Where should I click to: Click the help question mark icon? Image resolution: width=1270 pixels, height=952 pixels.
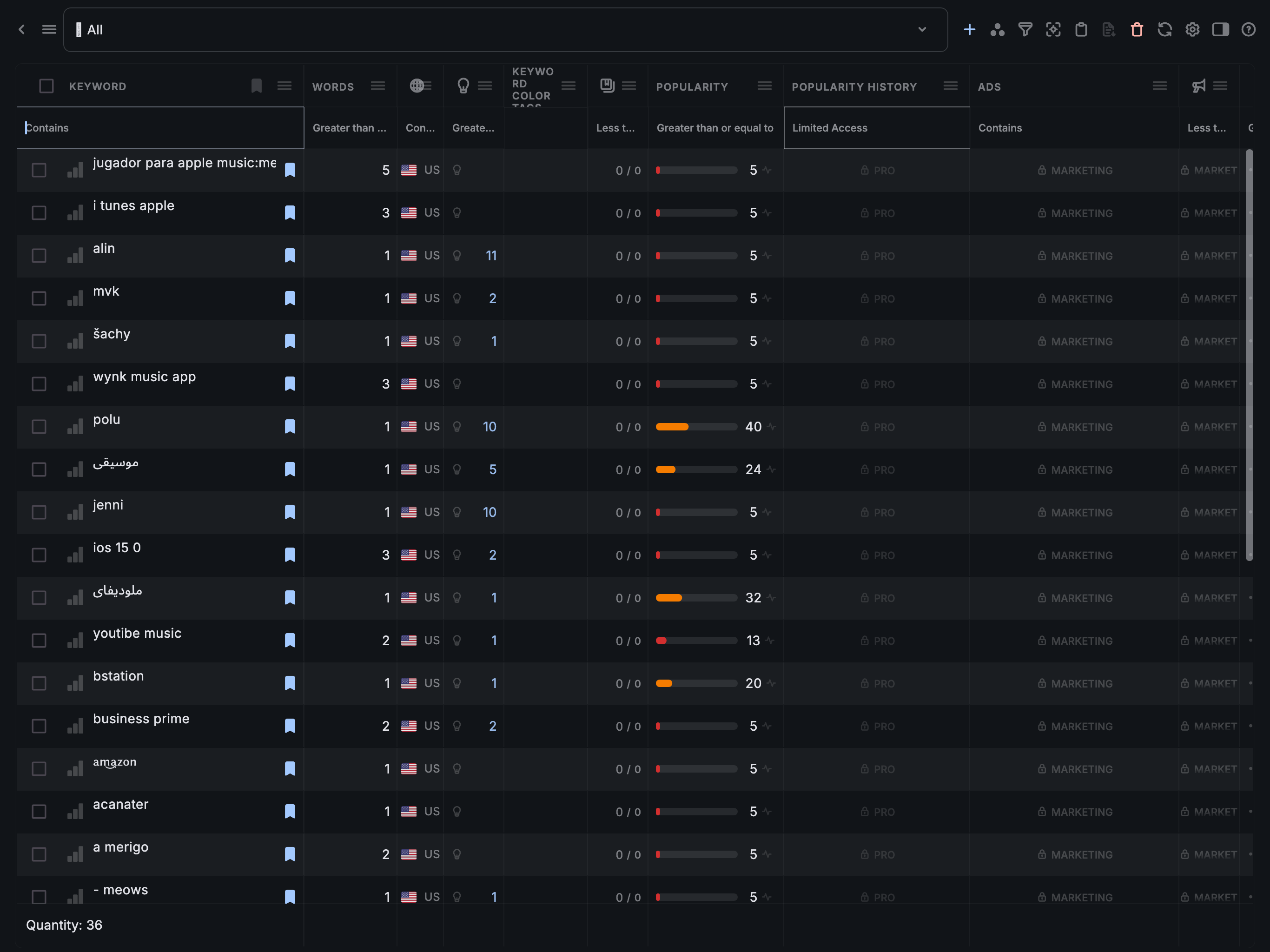click(1248, 30)
